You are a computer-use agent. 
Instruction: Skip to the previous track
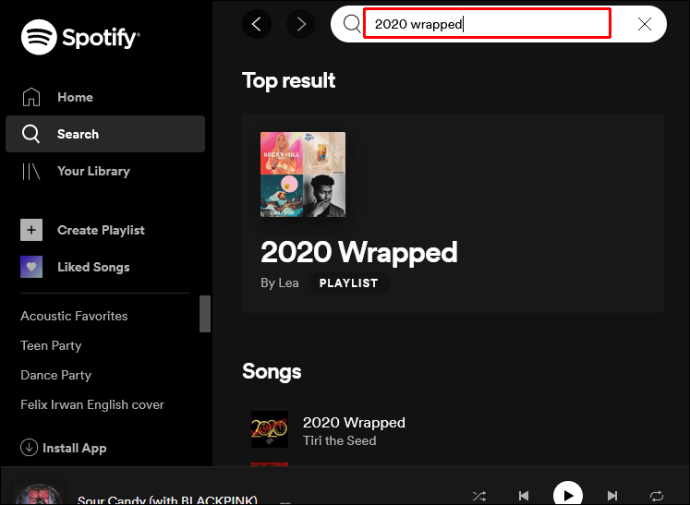(x=523, y=496)
